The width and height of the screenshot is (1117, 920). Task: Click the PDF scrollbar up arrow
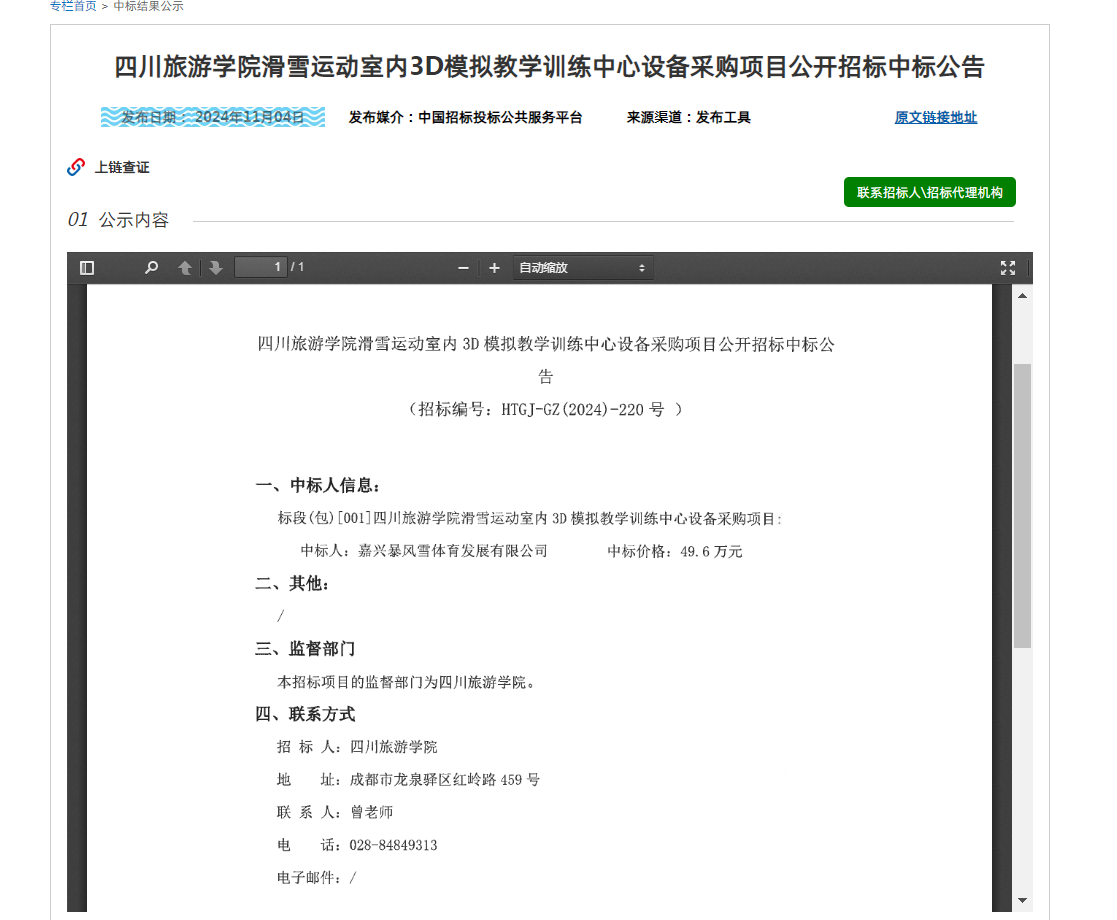1022,296
